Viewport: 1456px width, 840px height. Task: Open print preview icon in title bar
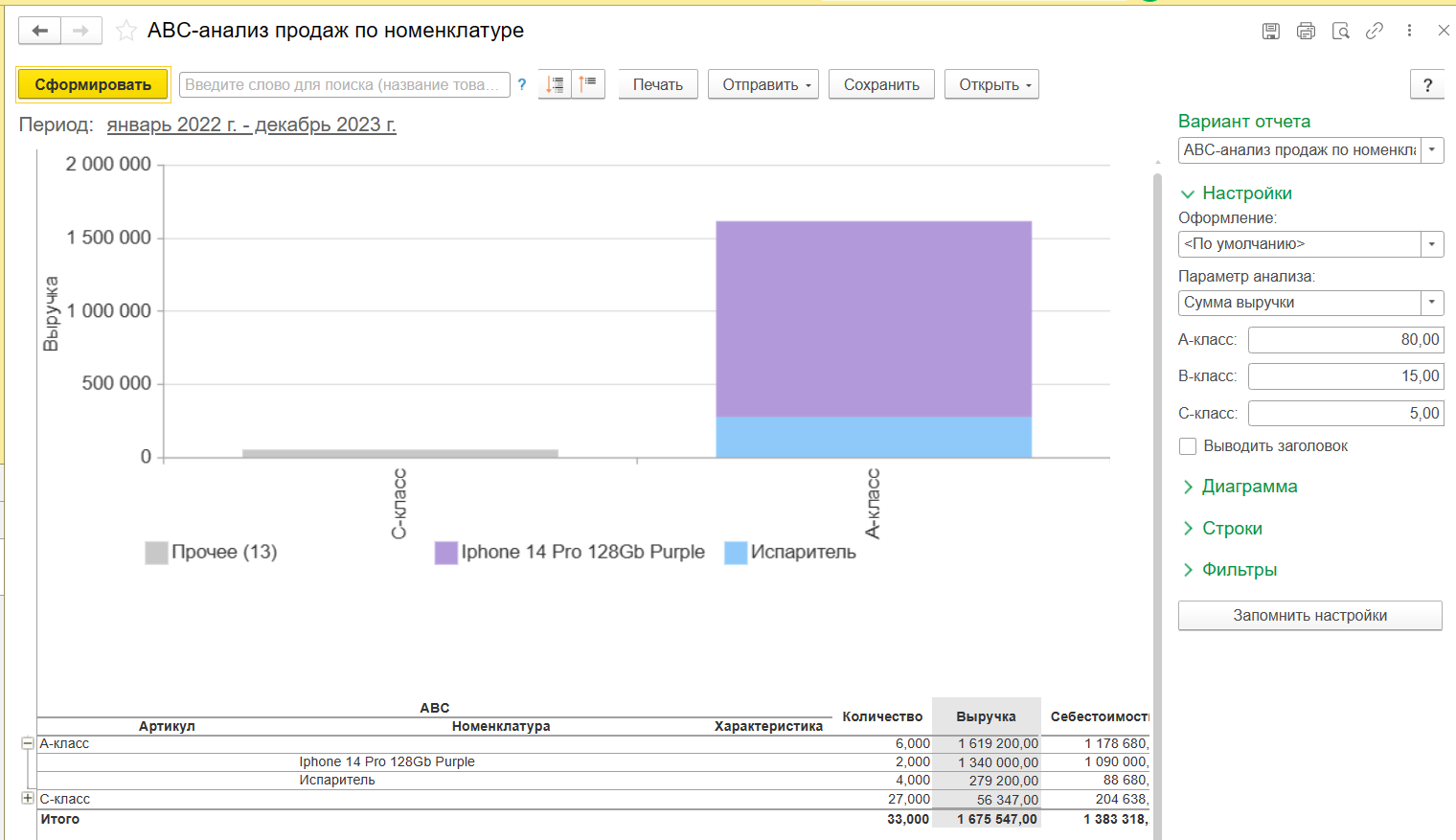[1340, 31]
